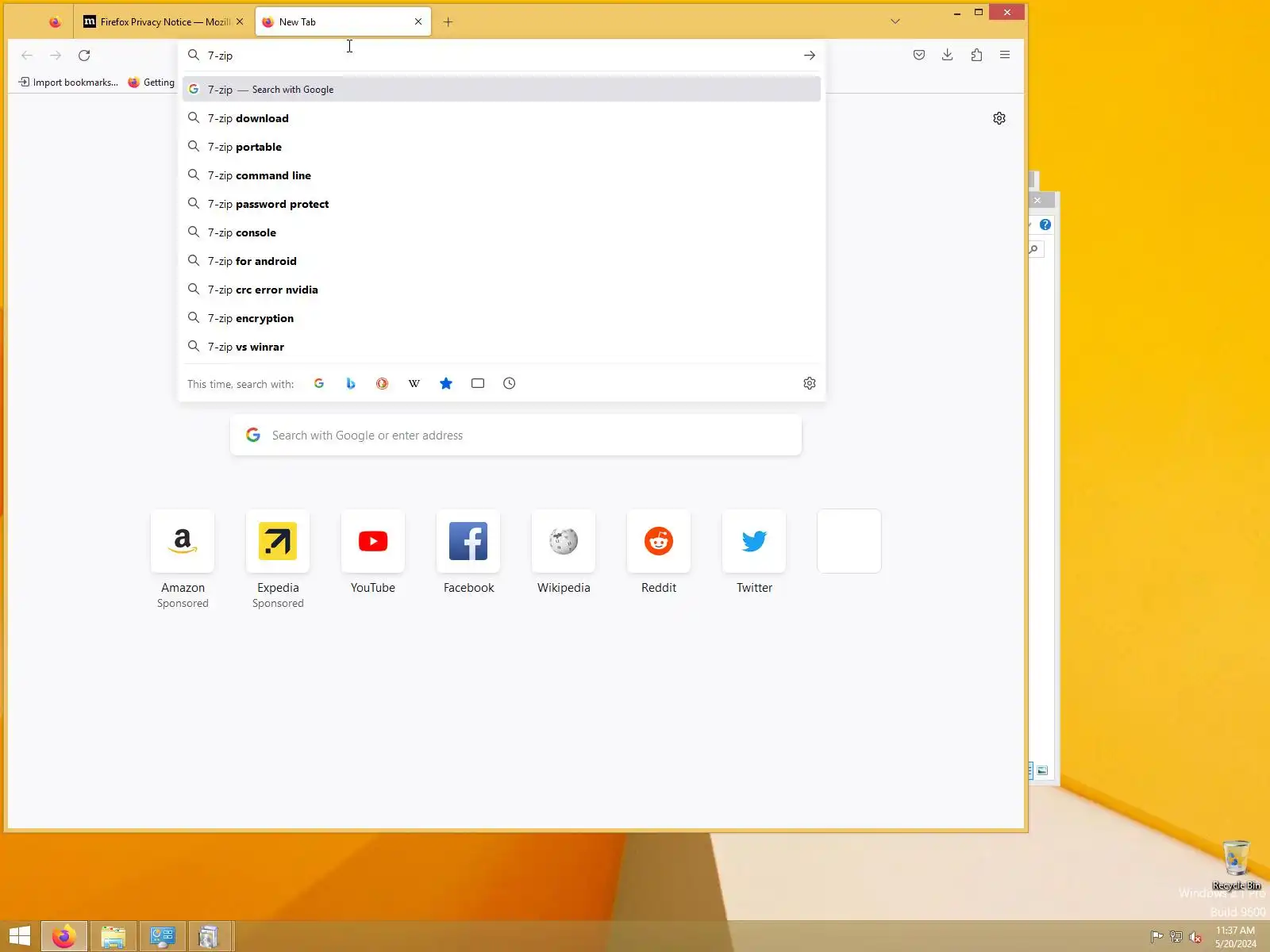Save page to Pocket
Image resolution: width=1270 pixels, height=952 pixels.
[x=919, y=55]
